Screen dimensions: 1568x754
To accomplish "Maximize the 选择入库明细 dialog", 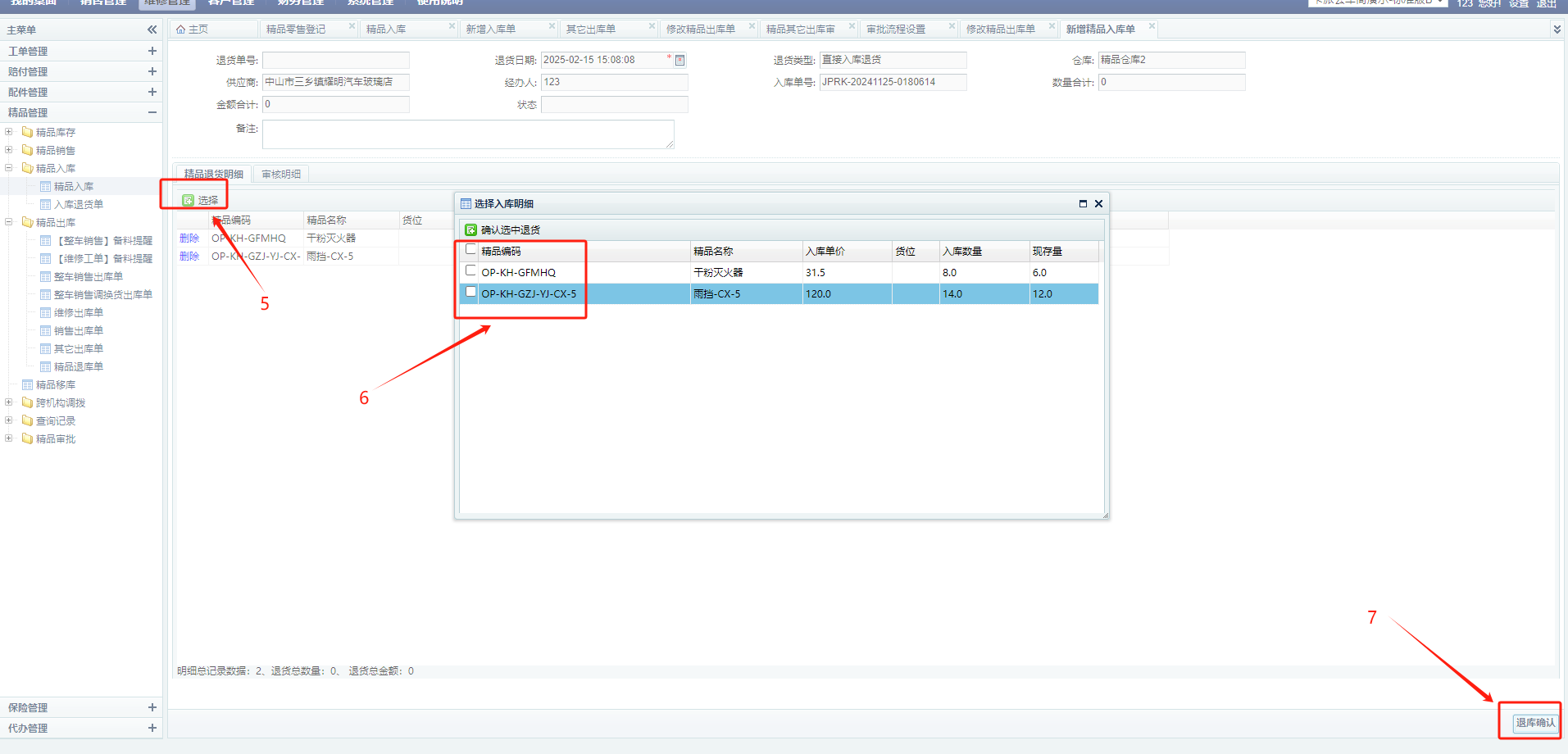I will point(1083,204).
